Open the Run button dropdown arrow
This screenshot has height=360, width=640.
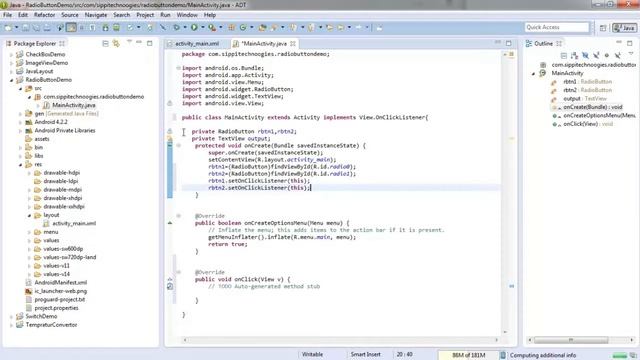[x=202, y=28]
